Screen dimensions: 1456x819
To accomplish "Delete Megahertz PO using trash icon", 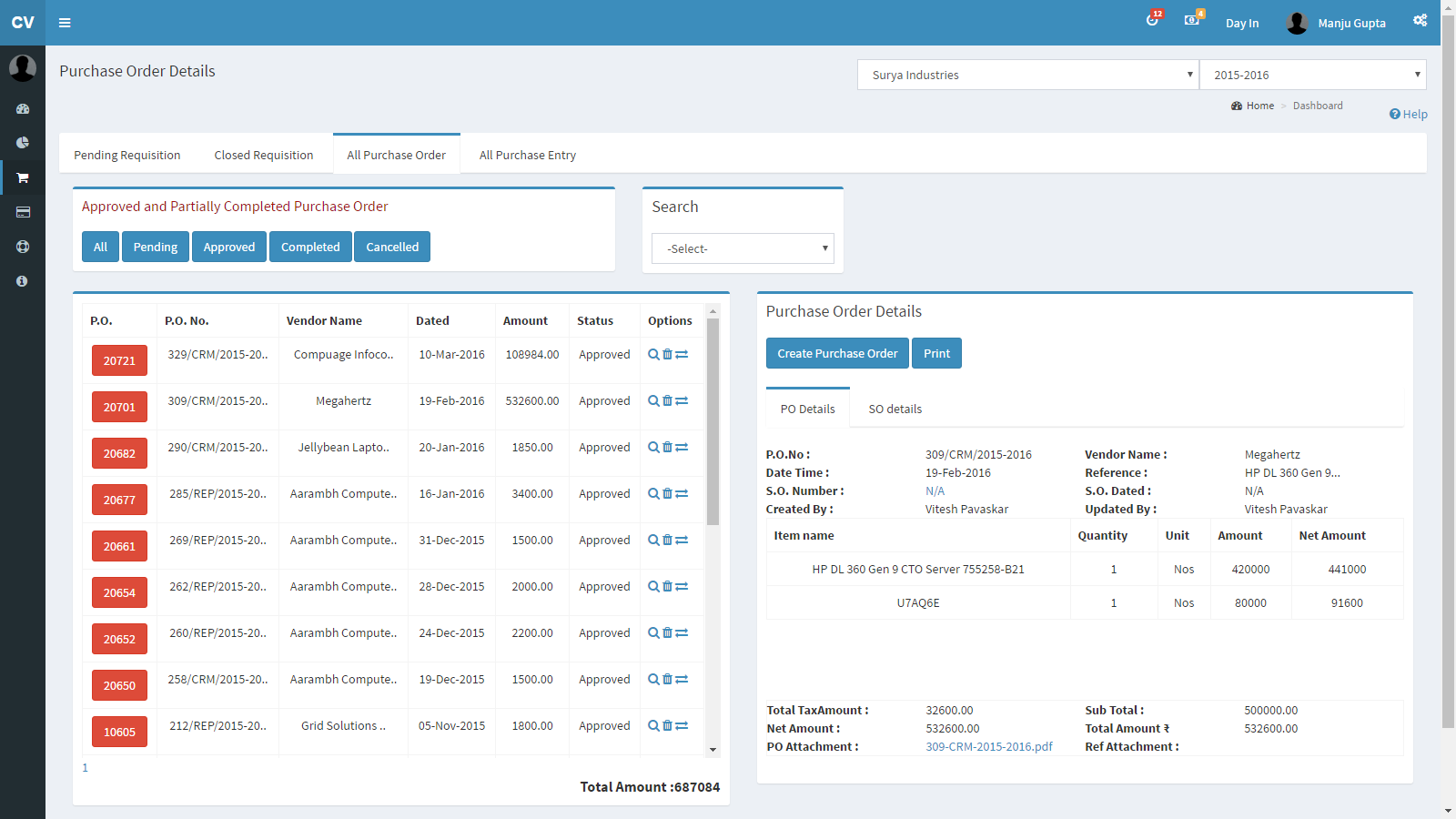I will click(667, 400).
